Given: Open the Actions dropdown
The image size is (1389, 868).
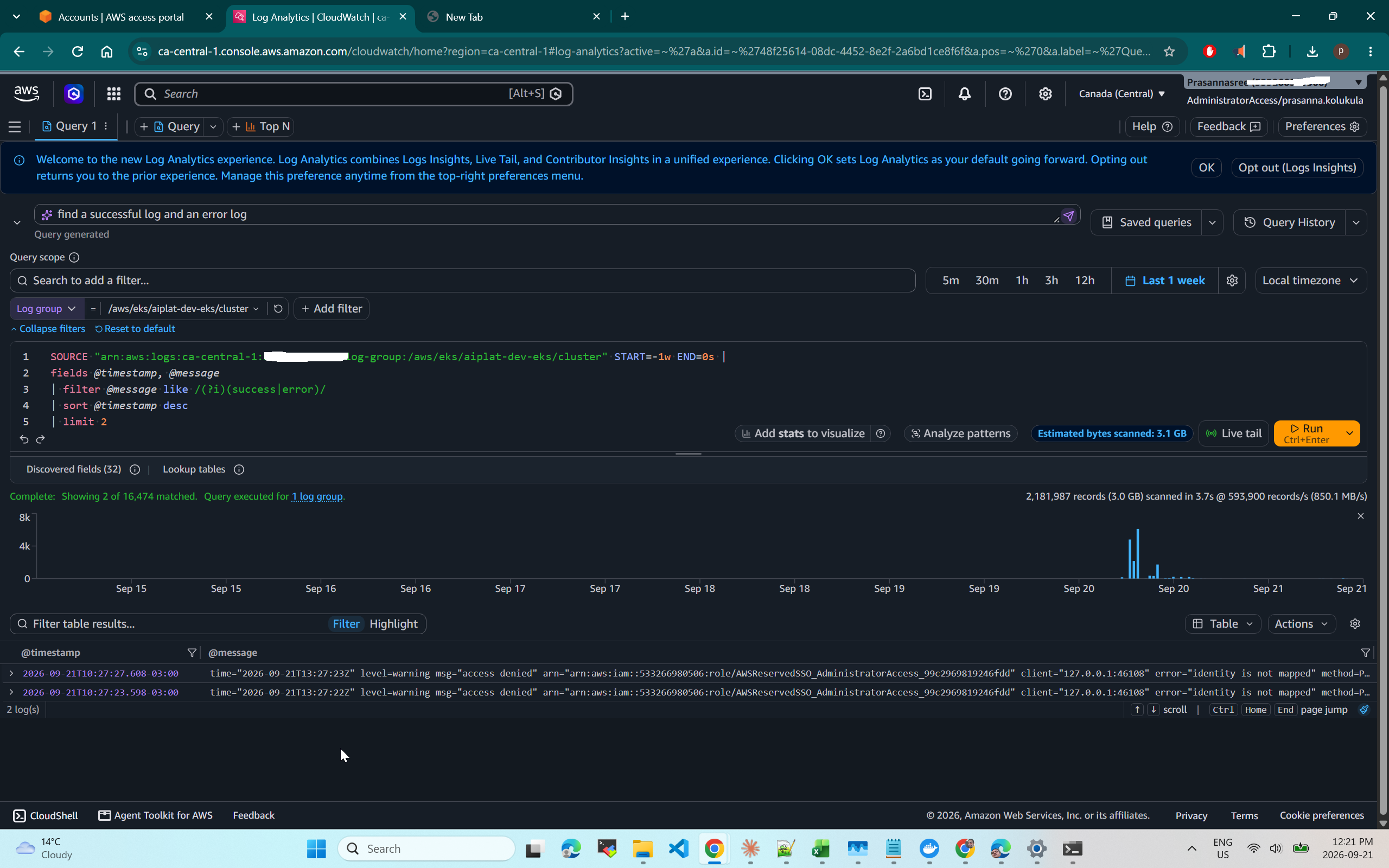Looking at the screenshot, I should [x=1301, y=623].
